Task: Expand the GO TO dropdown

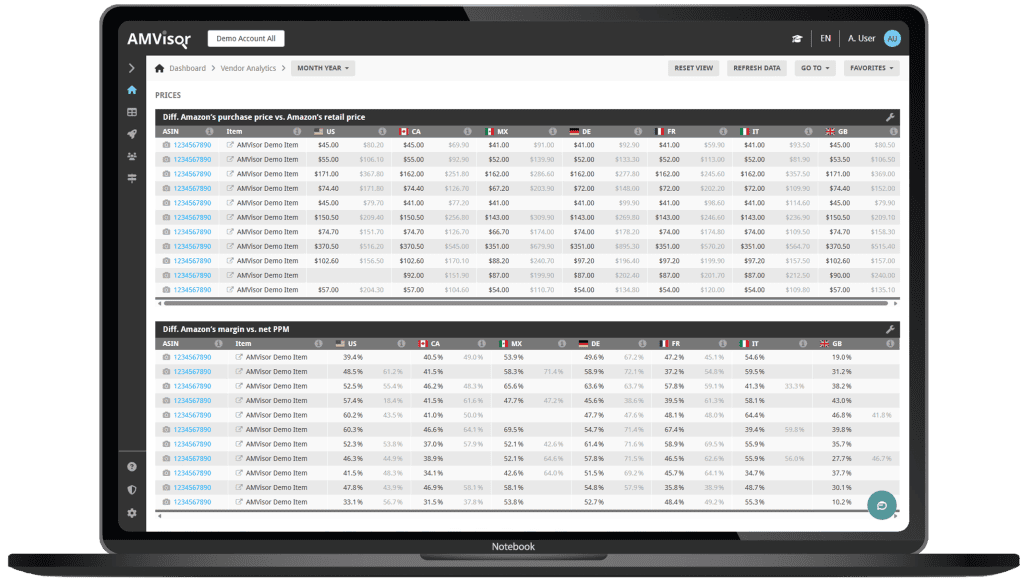Action: pos(815,68)
